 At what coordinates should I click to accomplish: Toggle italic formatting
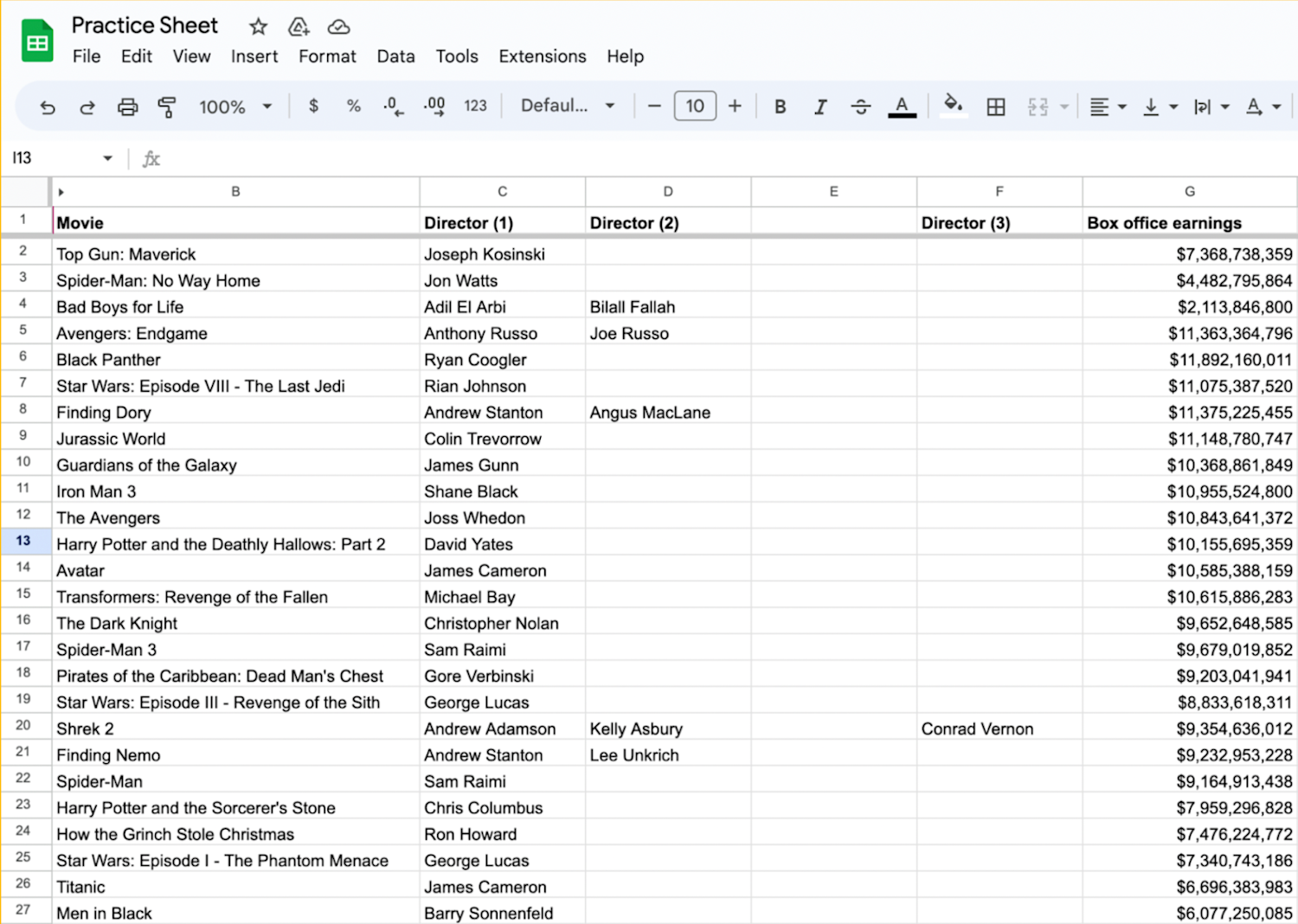[x=820, y=106]
